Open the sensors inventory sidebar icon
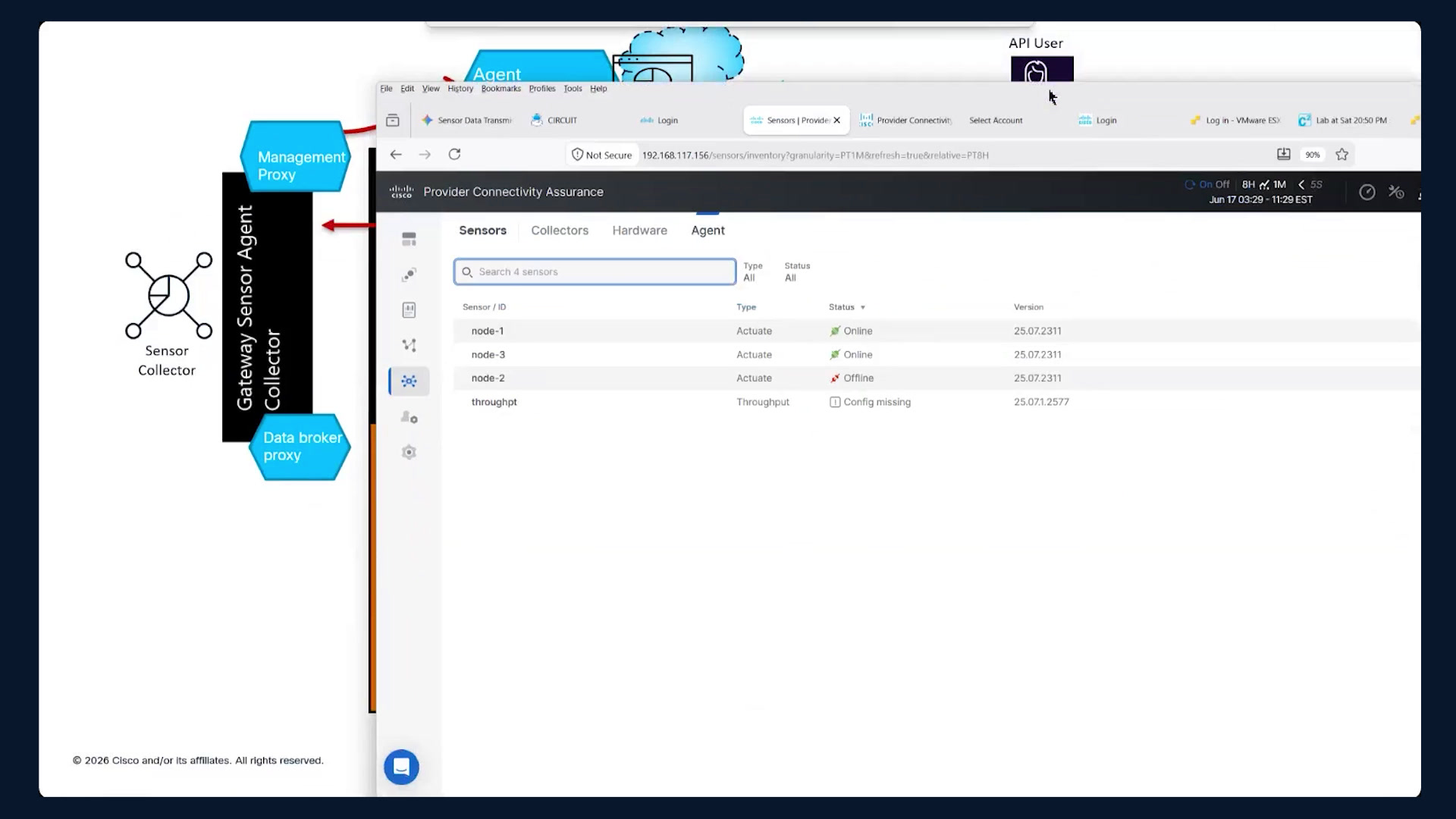This screenshot has height=819, width=1456. click(x=409, y=381)
